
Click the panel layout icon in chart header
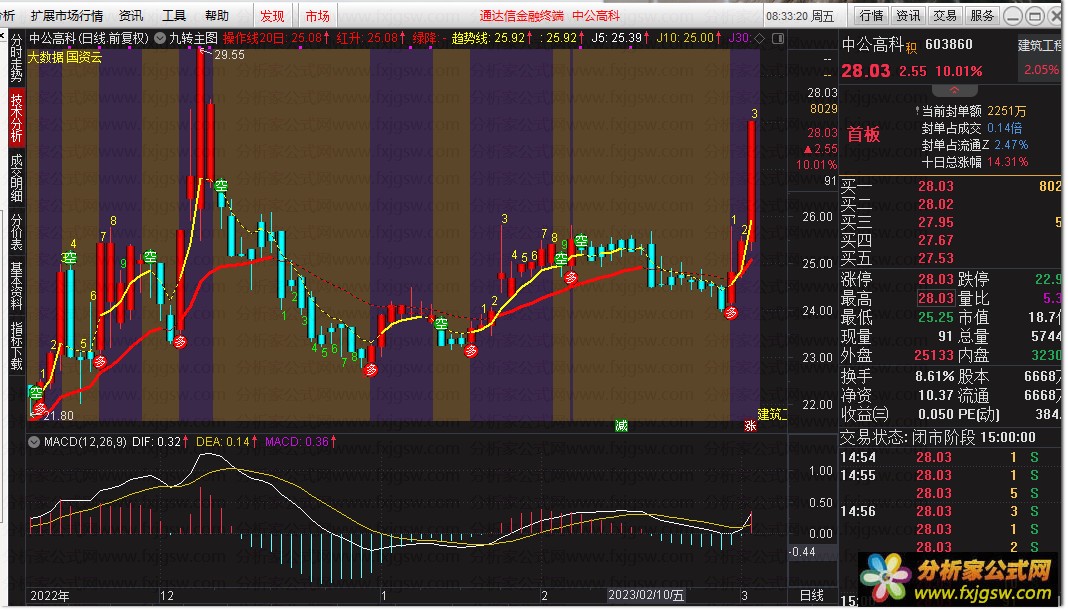click(778, 39)
